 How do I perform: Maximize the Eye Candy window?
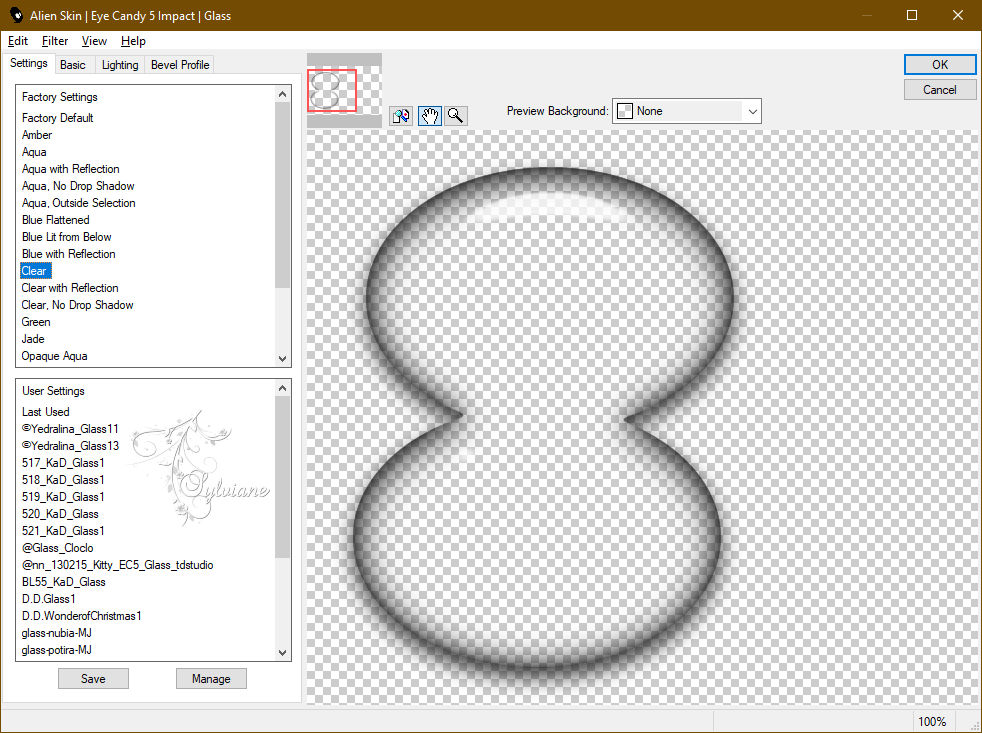[912, 15]
